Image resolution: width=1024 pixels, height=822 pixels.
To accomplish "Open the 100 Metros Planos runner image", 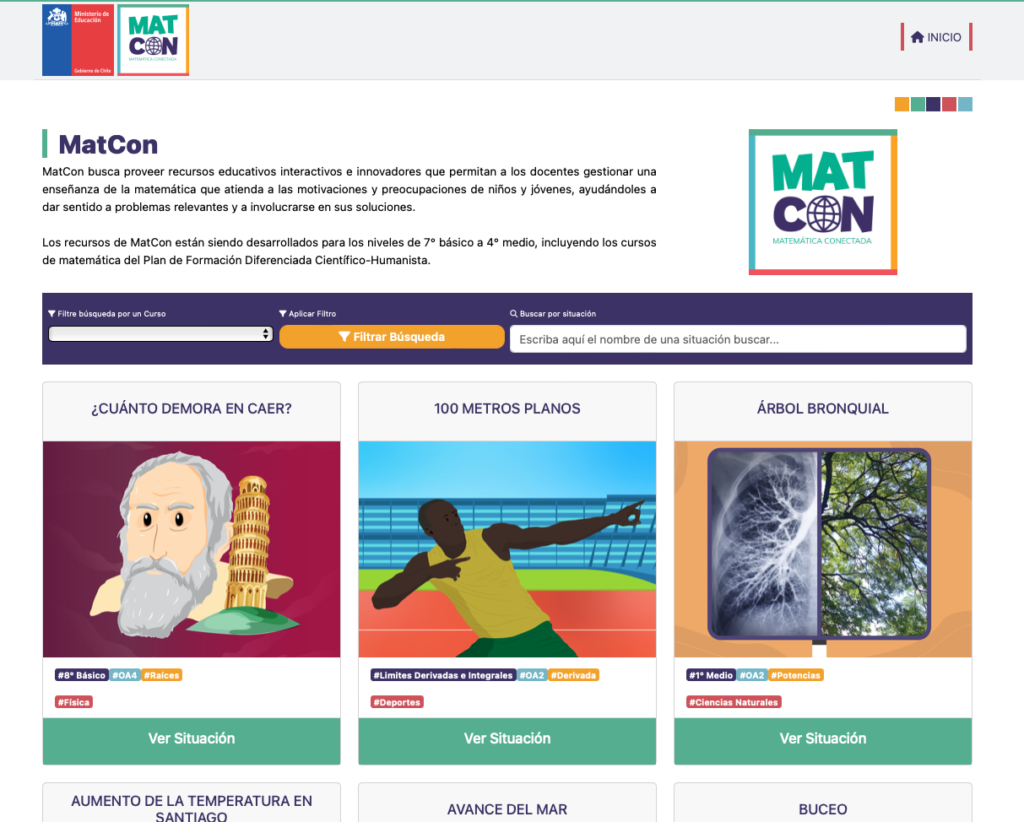I will coord(507,549).
